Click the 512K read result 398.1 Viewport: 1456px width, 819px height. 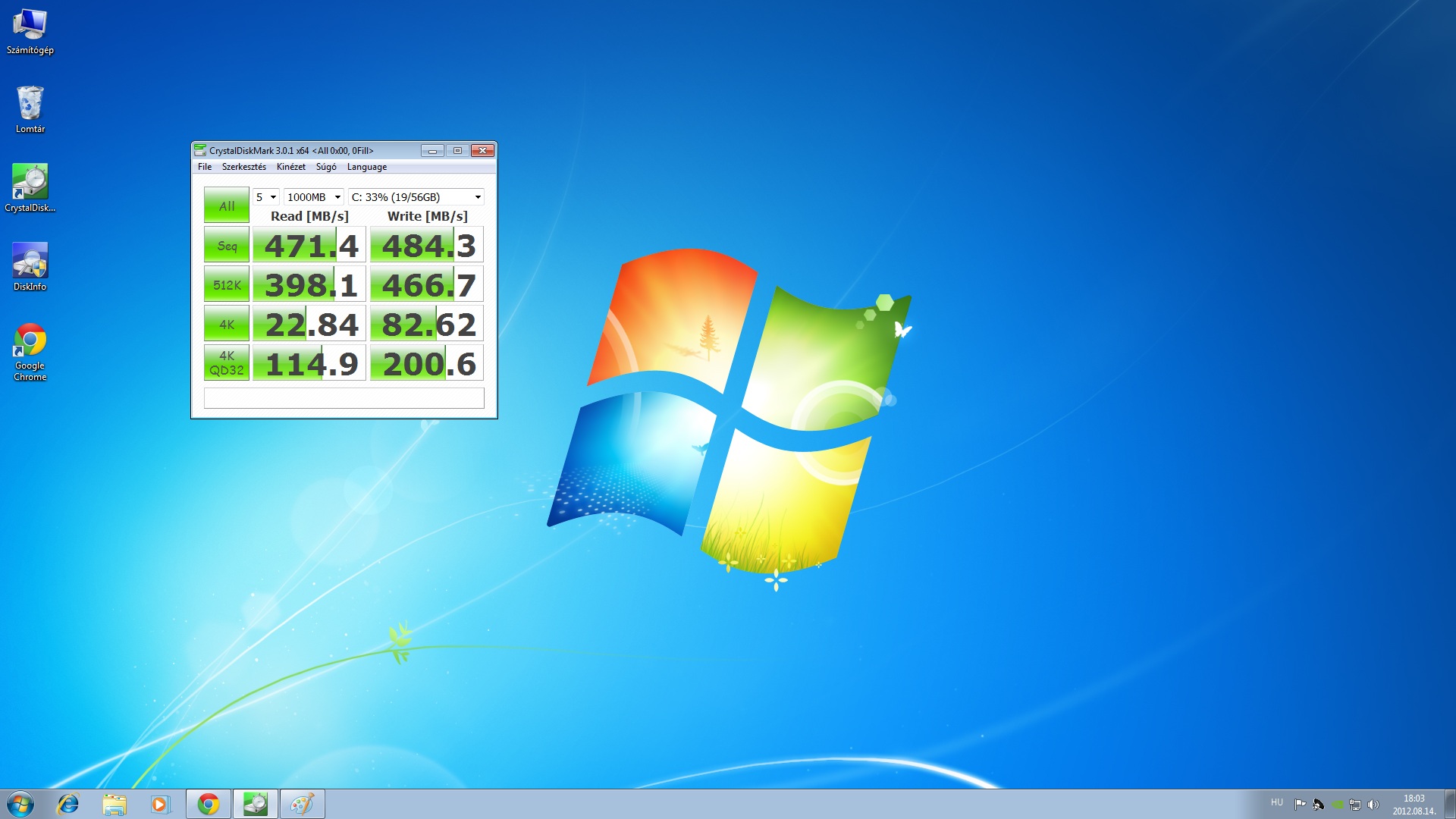coord(309,284)
